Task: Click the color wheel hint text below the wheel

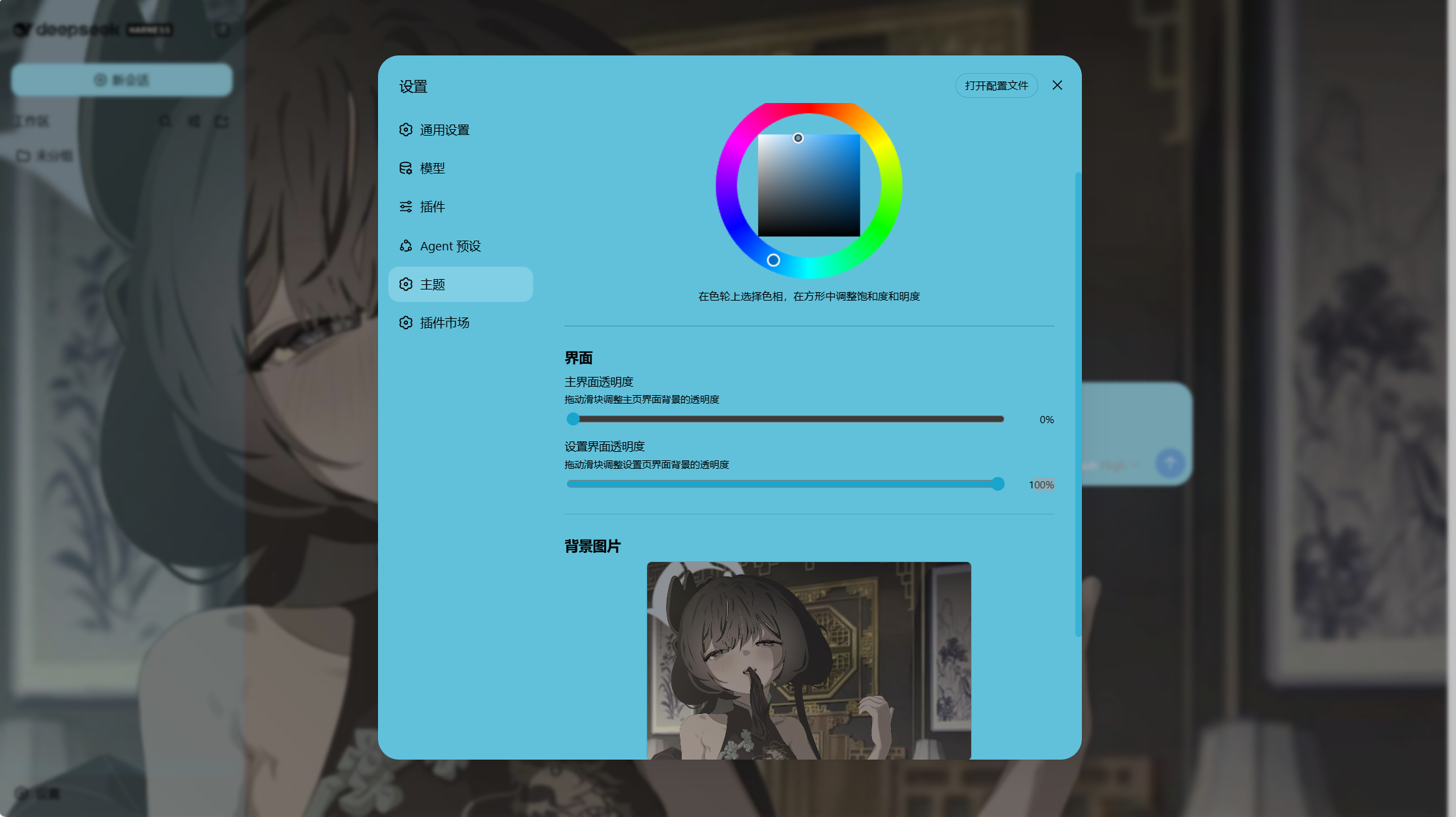Action: point(809,297)
